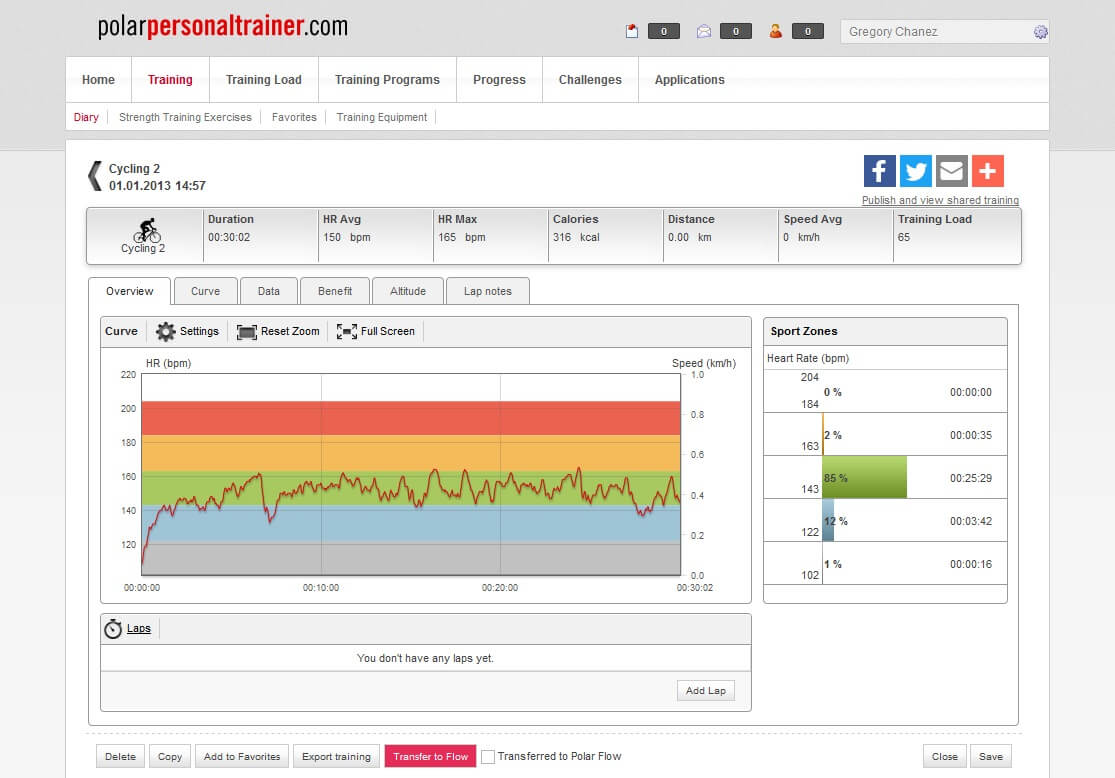Click the zone time 00:25:29

971,479
